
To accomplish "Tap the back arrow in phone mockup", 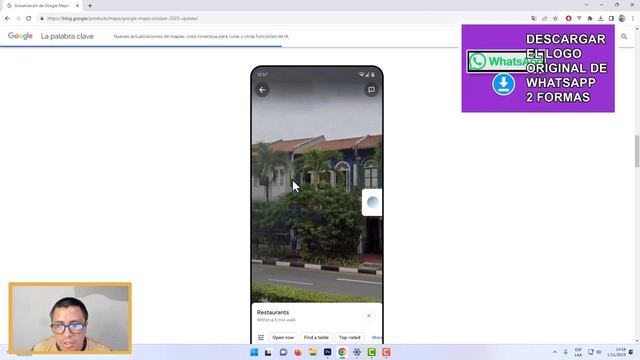I will coord(262,90).
